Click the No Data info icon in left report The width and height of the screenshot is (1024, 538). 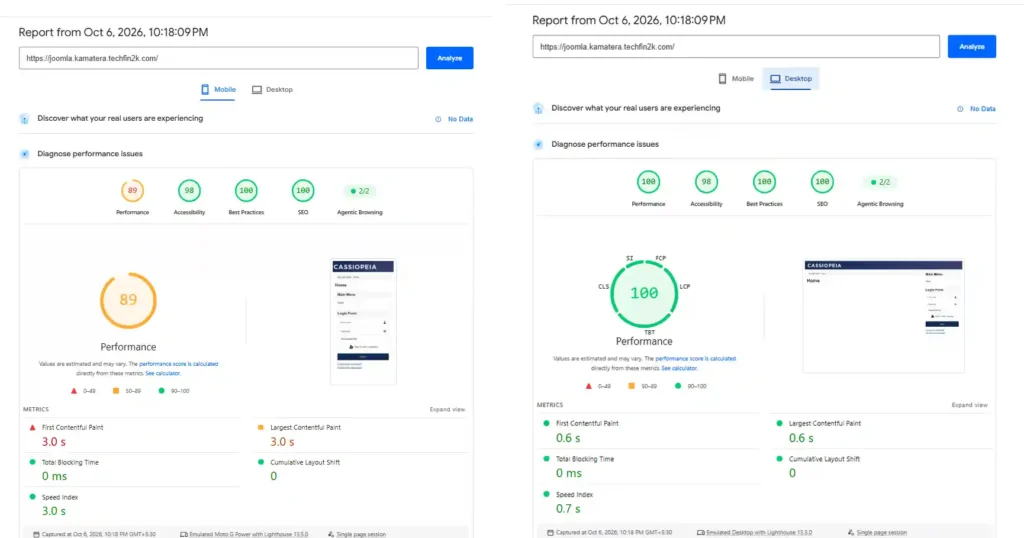(x=438, y=119)
